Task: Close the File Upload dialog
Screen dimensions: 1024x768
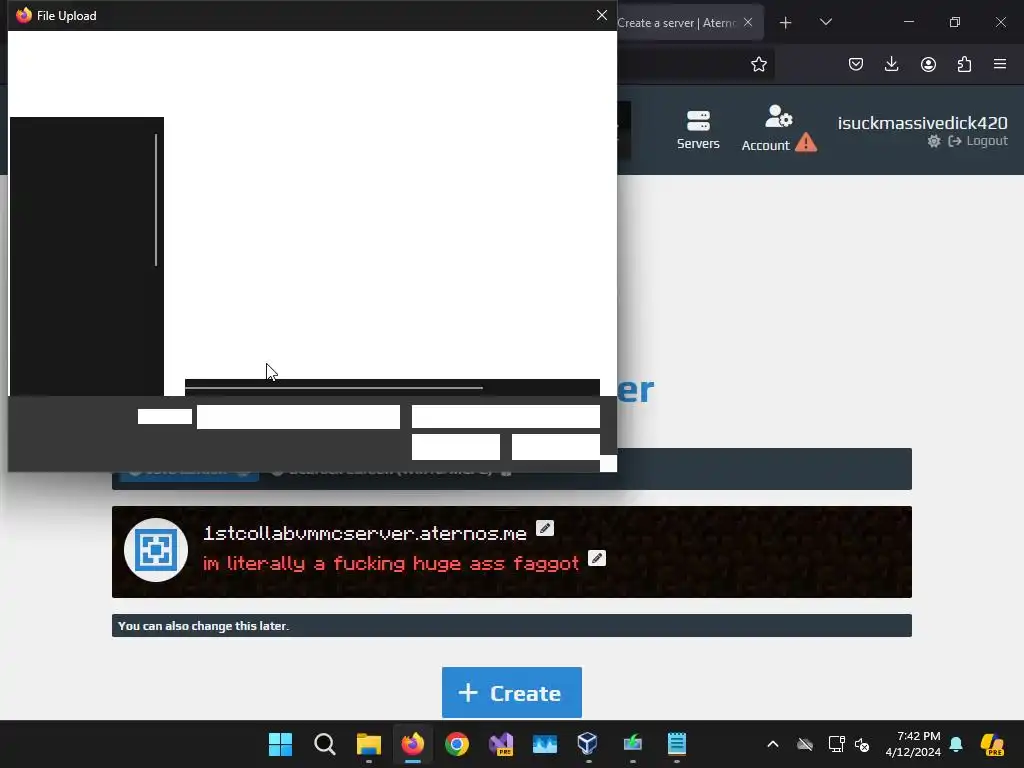Action: pyautogui.click(x=601, y=15)
